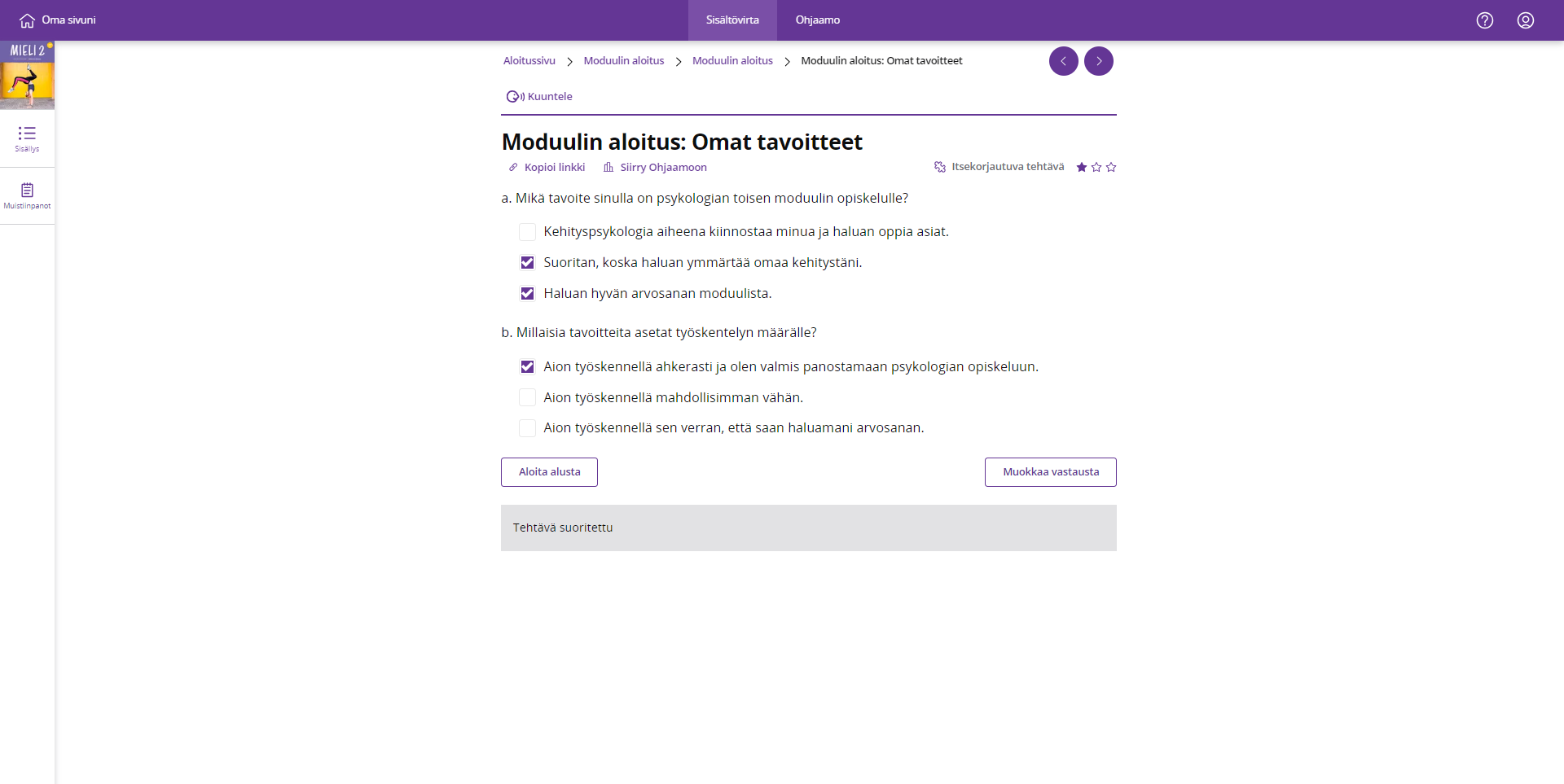Toggle the Aion työskennellä ahkerasti checkbox
1564x784 pixels.
tap(527, 367)
